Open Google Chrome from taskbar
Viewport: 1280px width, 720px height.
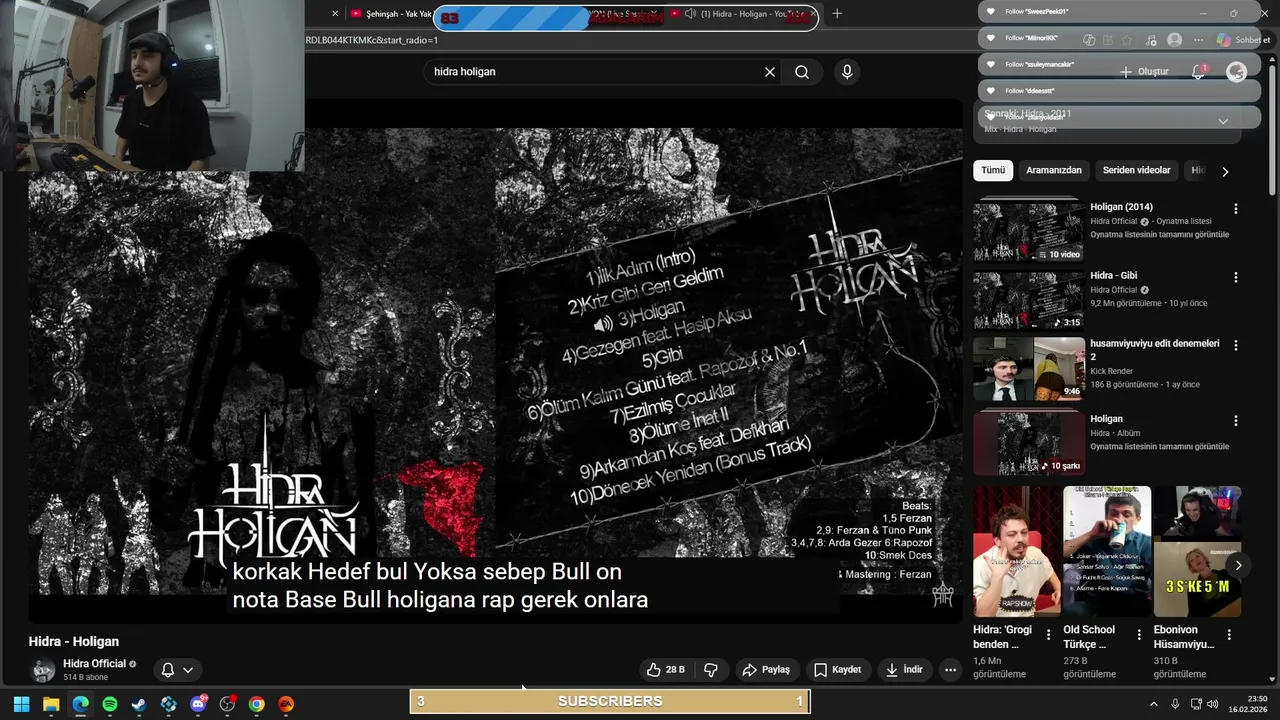coord(257,704)
